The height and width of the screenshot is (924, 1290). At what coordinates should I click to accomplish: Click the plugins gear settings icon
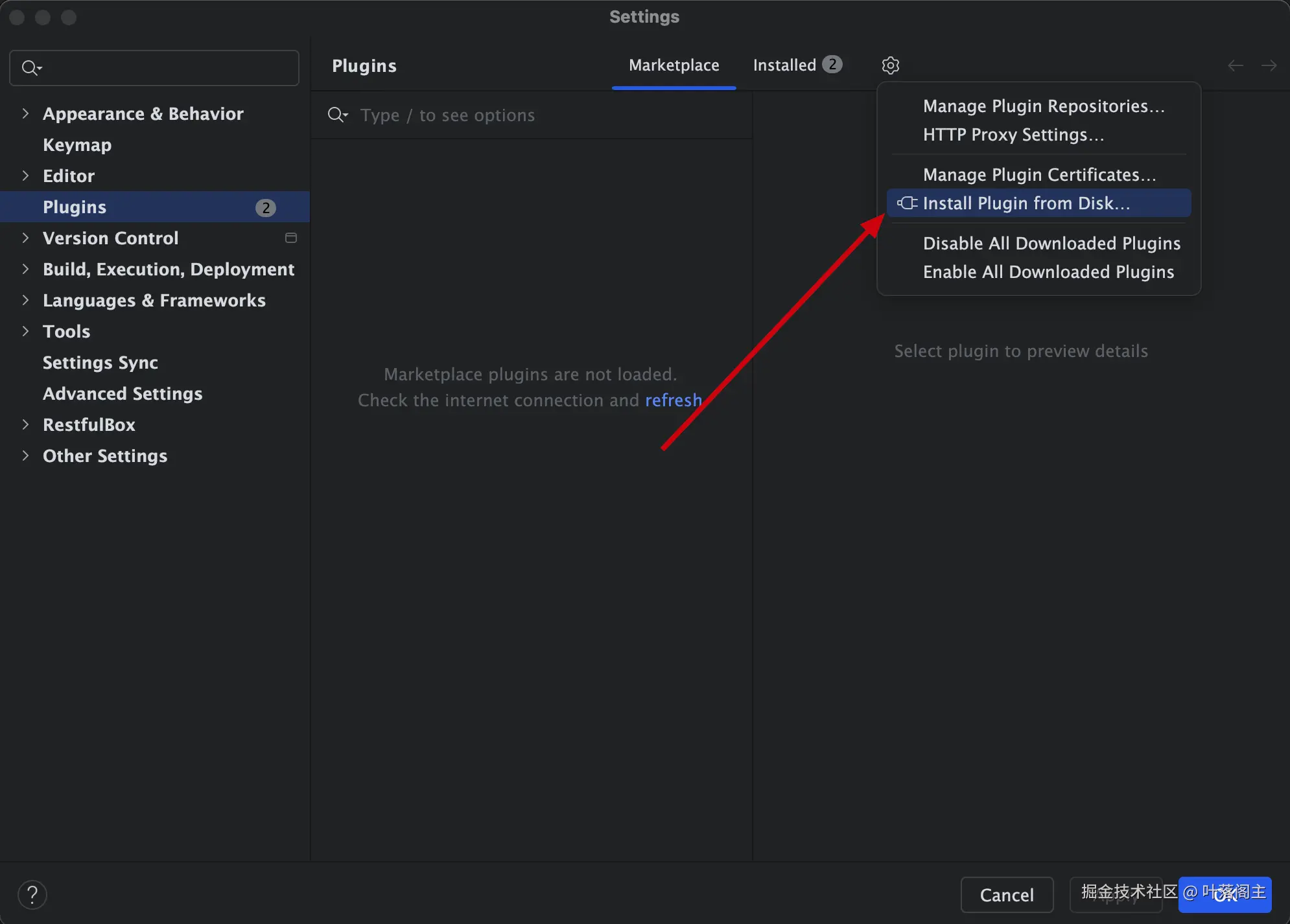coord(890,65)
